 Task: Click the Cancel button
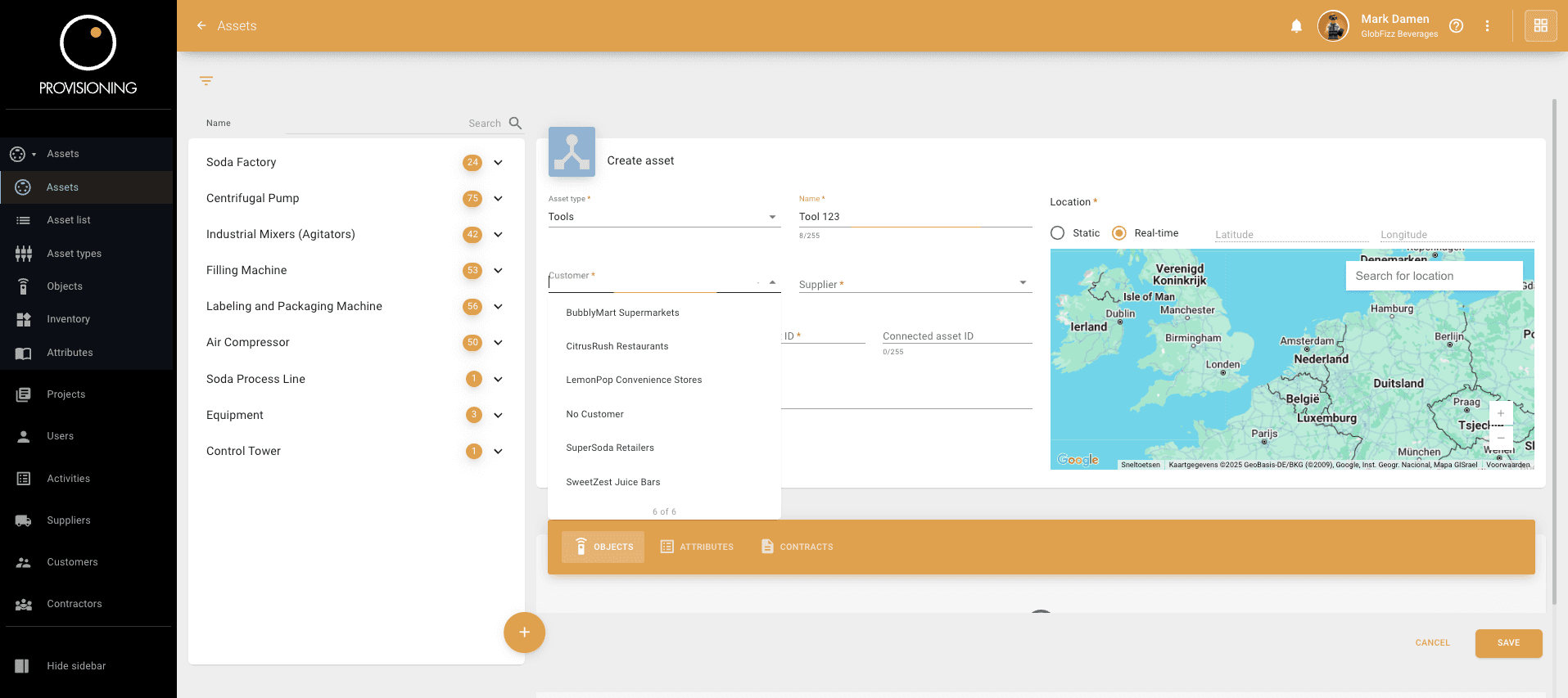pyautogui.click(x=1432, y=643)
